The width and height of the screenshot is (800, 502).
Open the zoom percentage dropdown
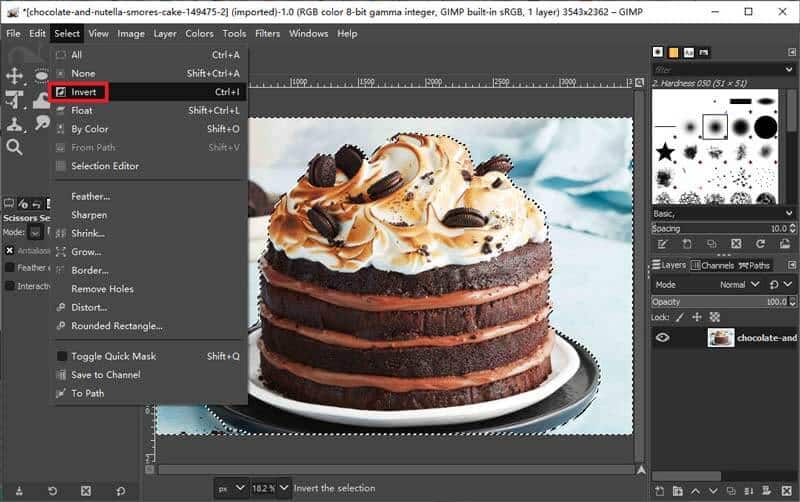(284, 488)
